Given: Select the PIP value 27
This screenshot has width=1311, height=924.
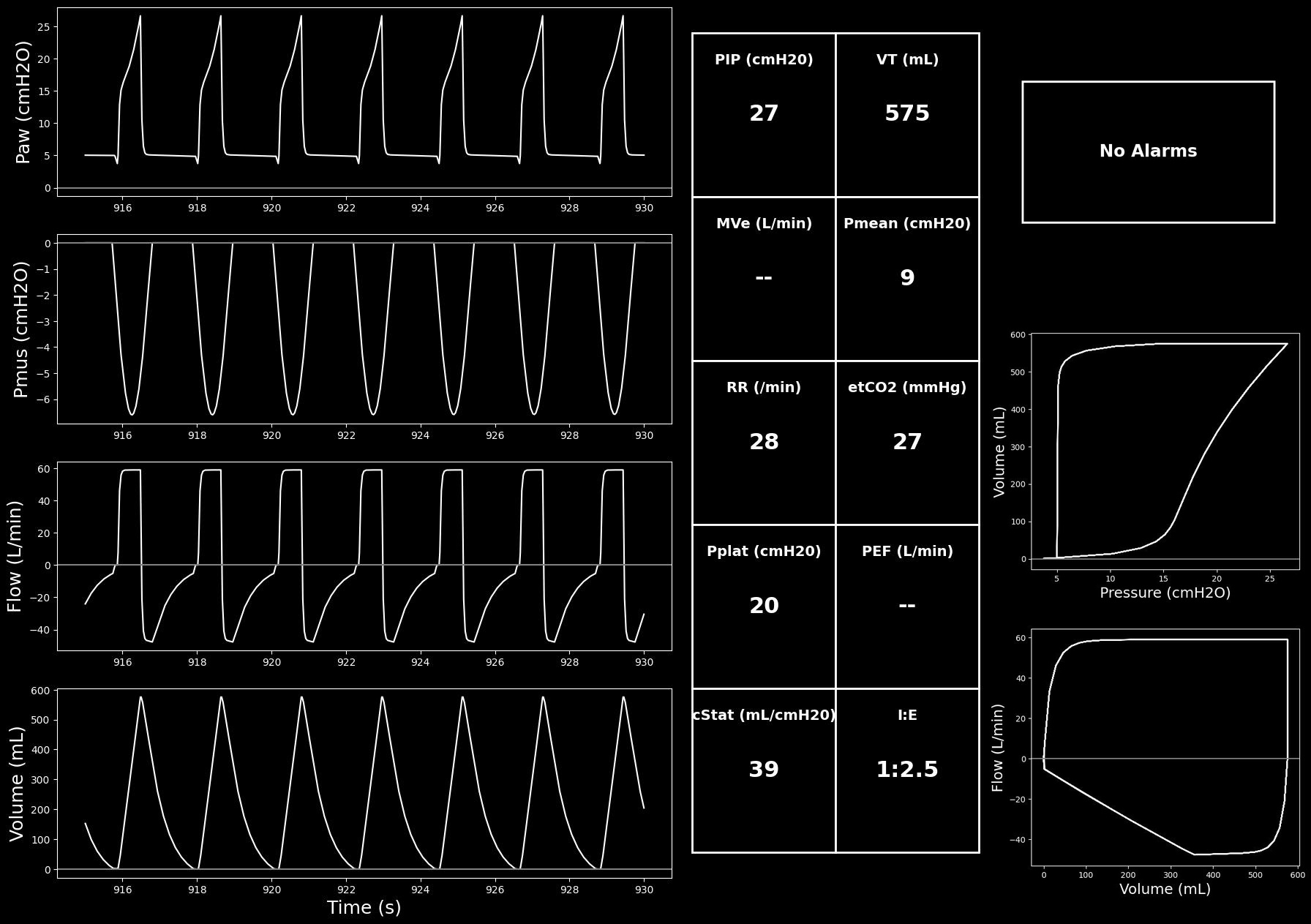Looking at the screenshot, I should point(764,113).
